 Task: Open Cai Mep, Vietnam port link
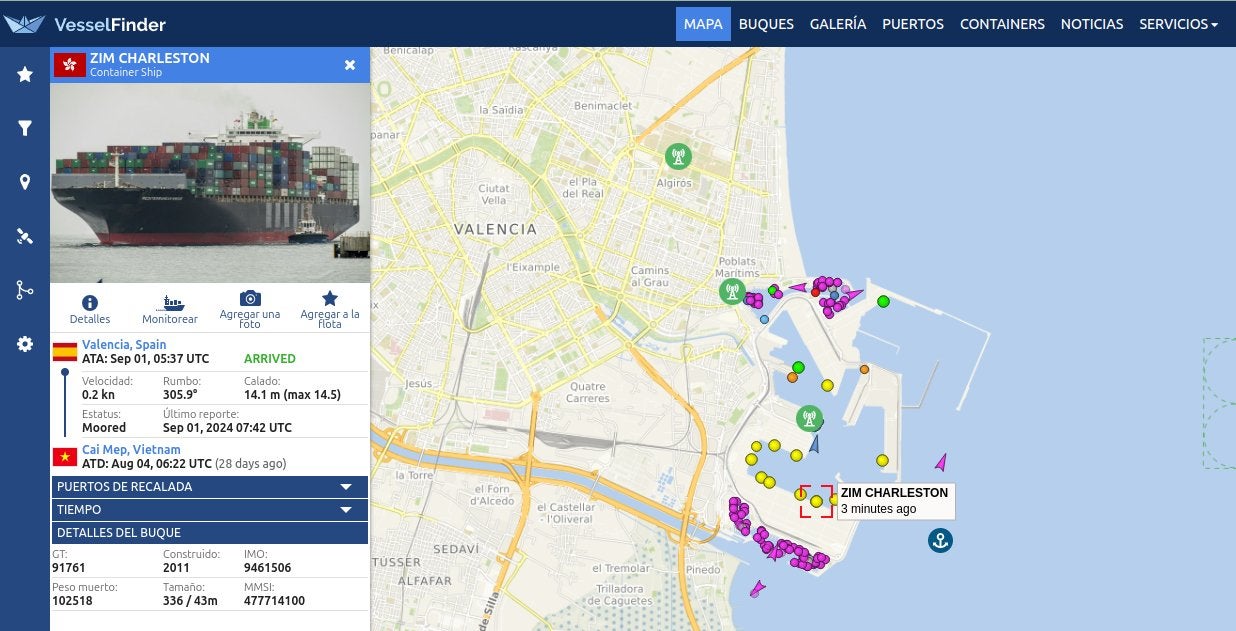(x=131, y=450)
